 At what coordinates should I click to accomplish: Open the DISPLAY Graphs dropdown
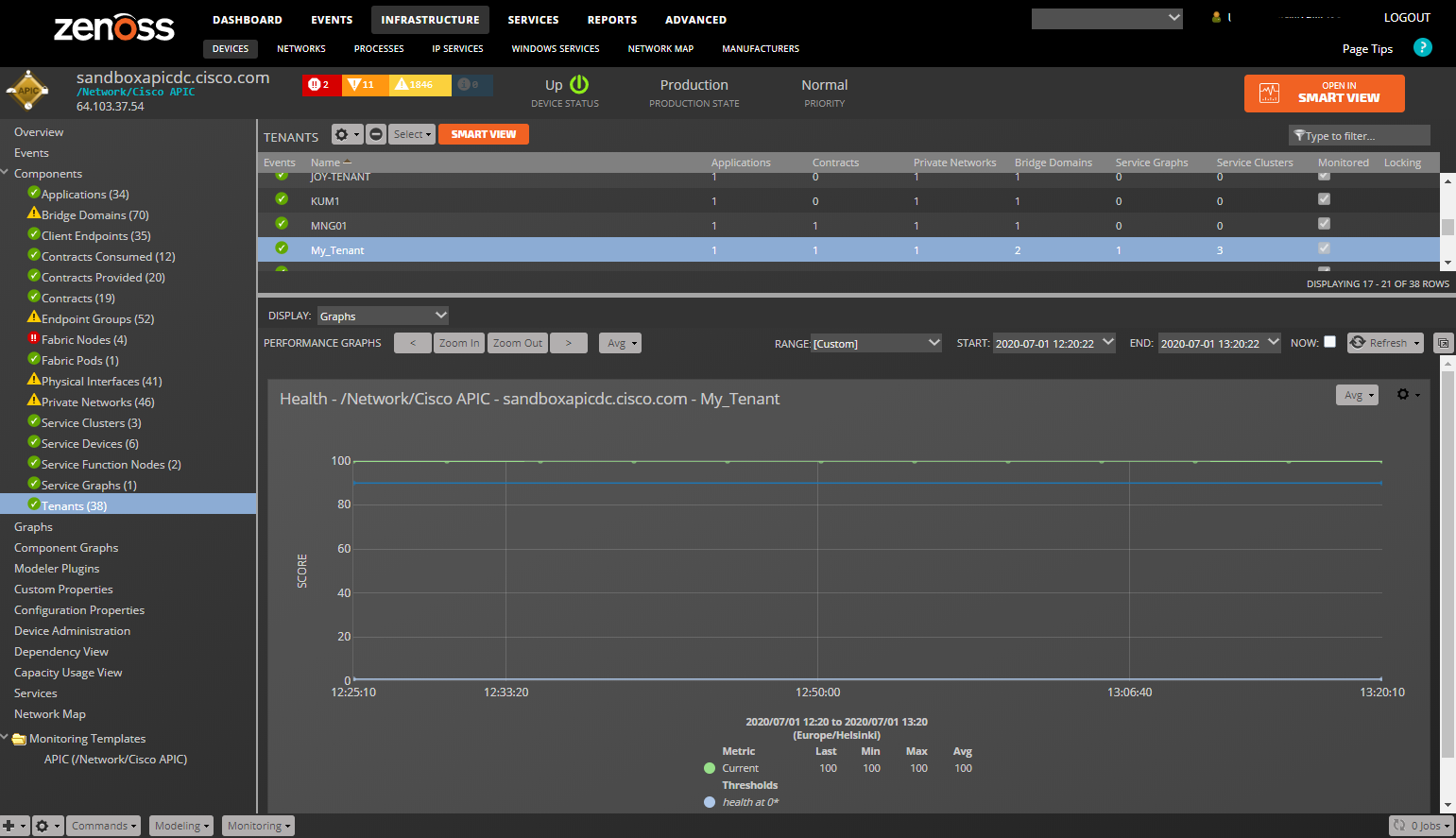pos(383,316)
